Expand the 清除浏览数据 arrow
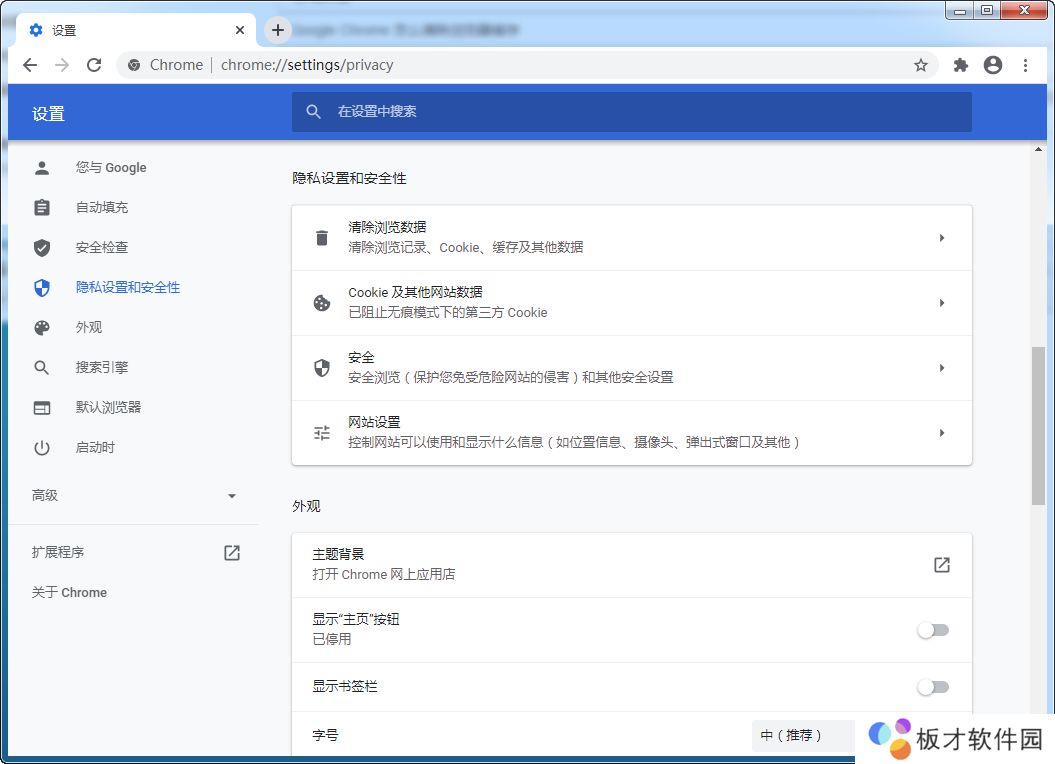Viewport: 1055px width, 764px height. (x=941, y=237)
